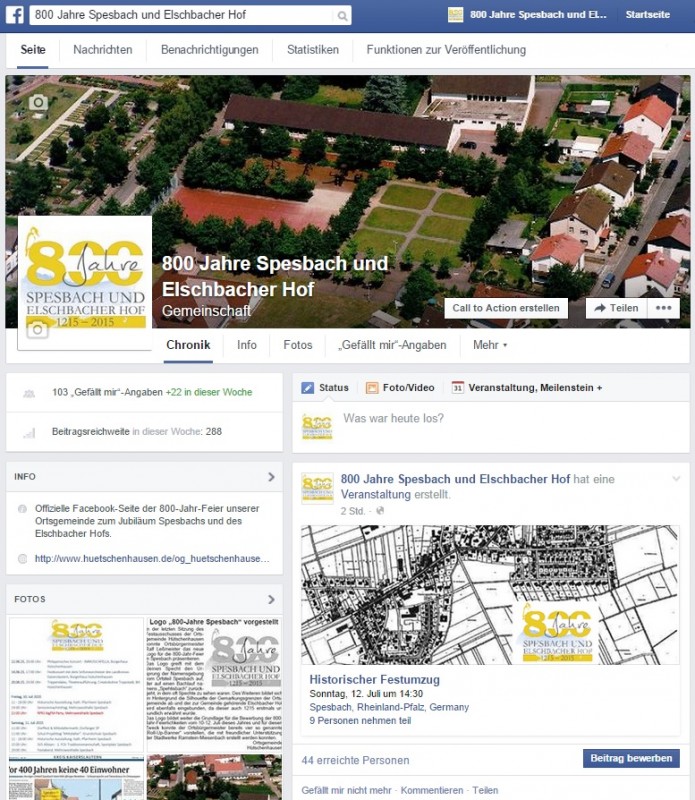The width and height of the screenshot is (695, 800).
Task: Click the Kommentieren link
Action: (x=432, y=790)
